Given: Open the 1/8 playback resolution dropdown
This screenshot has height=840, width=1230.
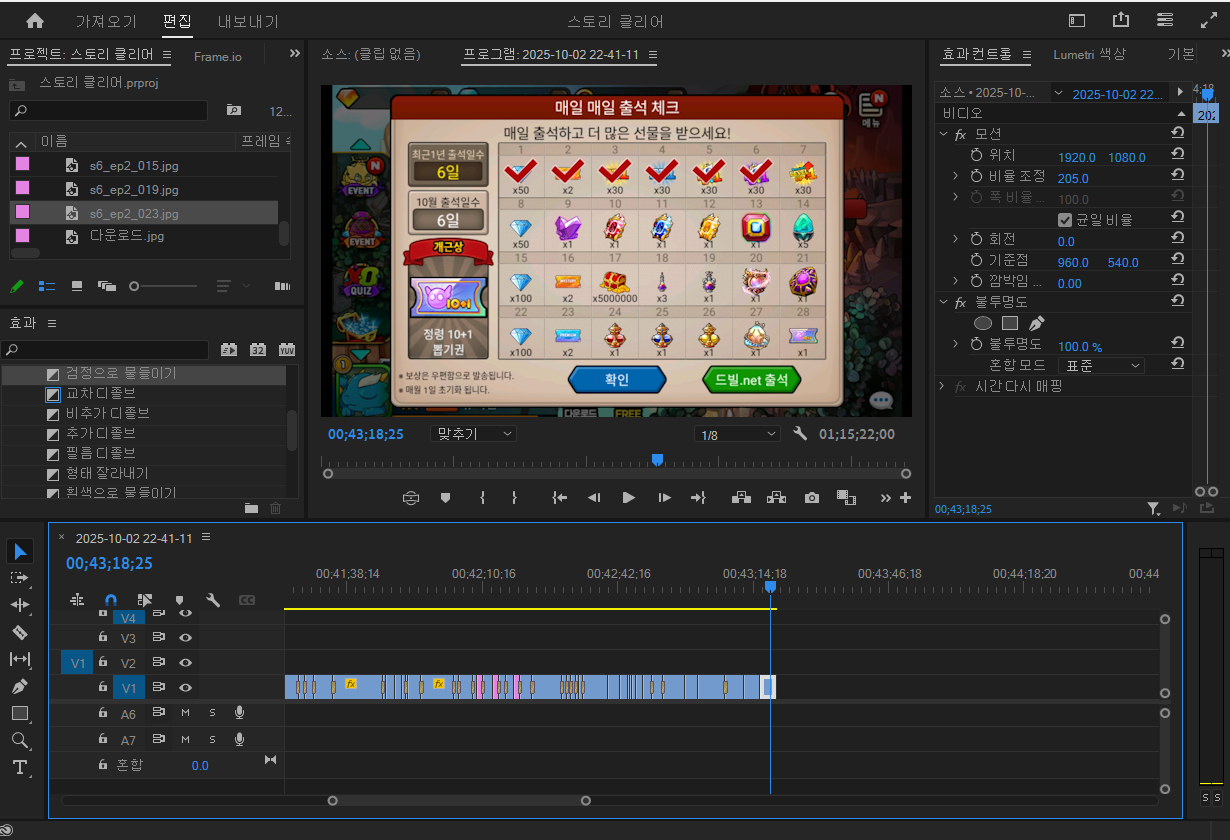Looking at the screenshot, I should coord(737,435).
